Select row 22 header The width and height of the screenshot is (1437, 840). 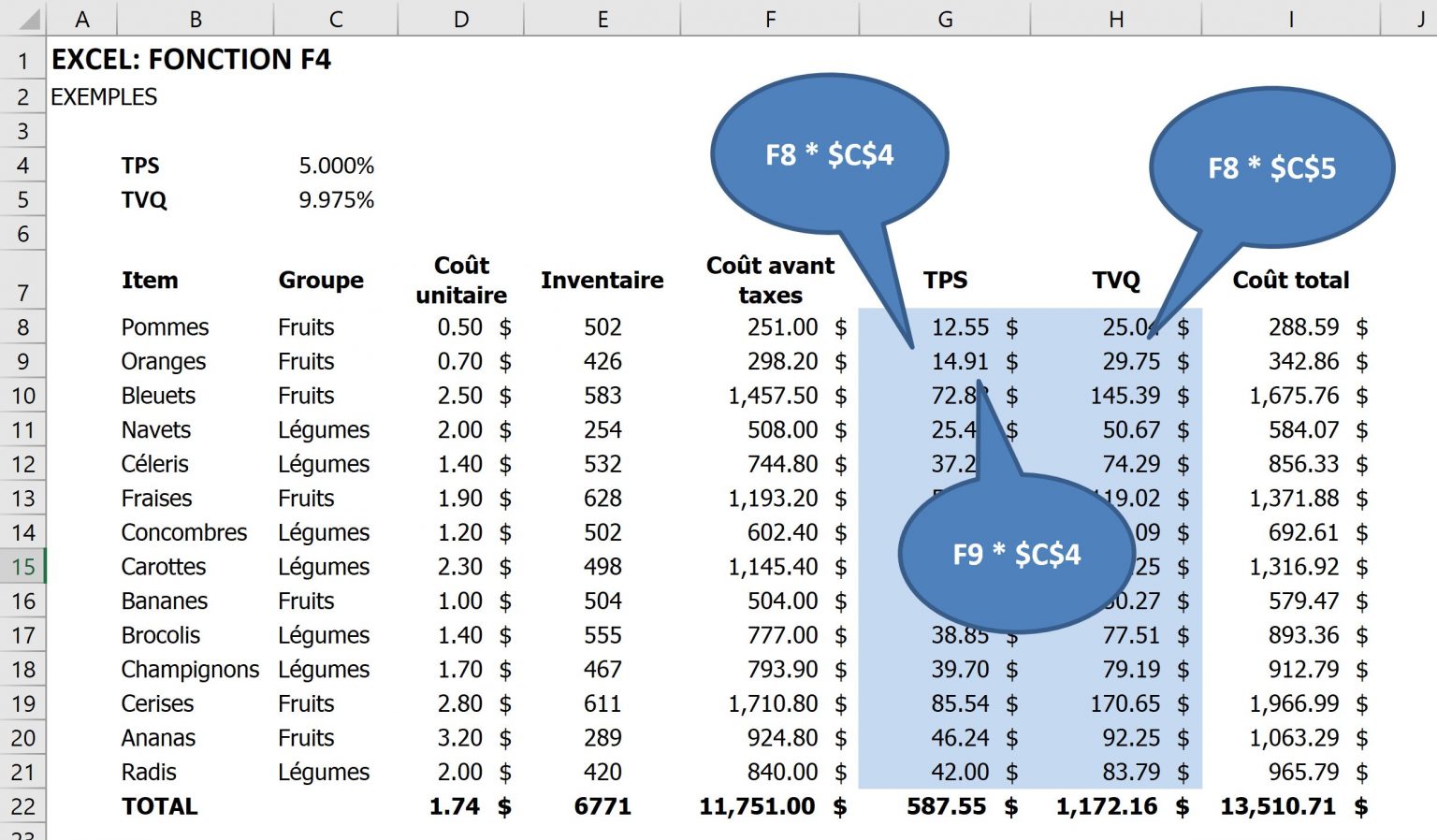[22, 806]
